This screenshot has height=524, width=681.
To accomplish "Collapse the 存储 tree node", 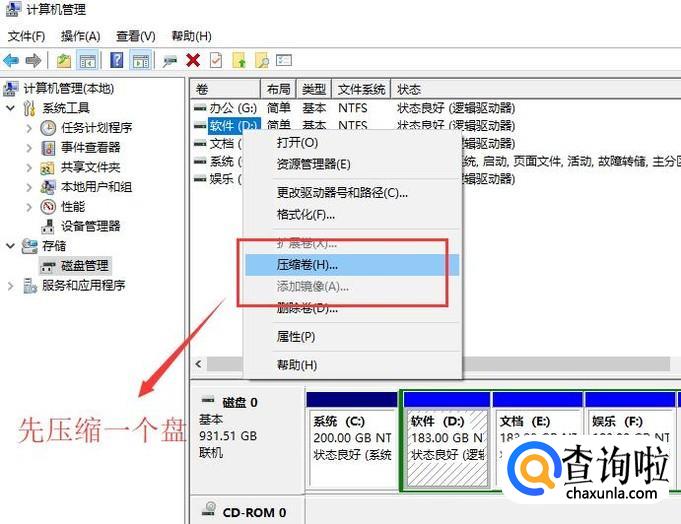I will tap(11, 246).
